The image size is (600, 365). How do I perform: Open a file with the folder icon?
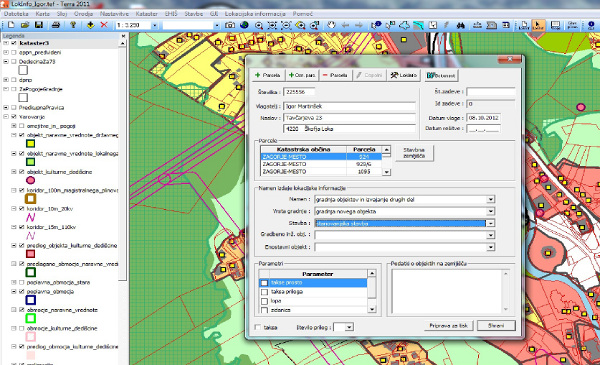tap(25, 25)
